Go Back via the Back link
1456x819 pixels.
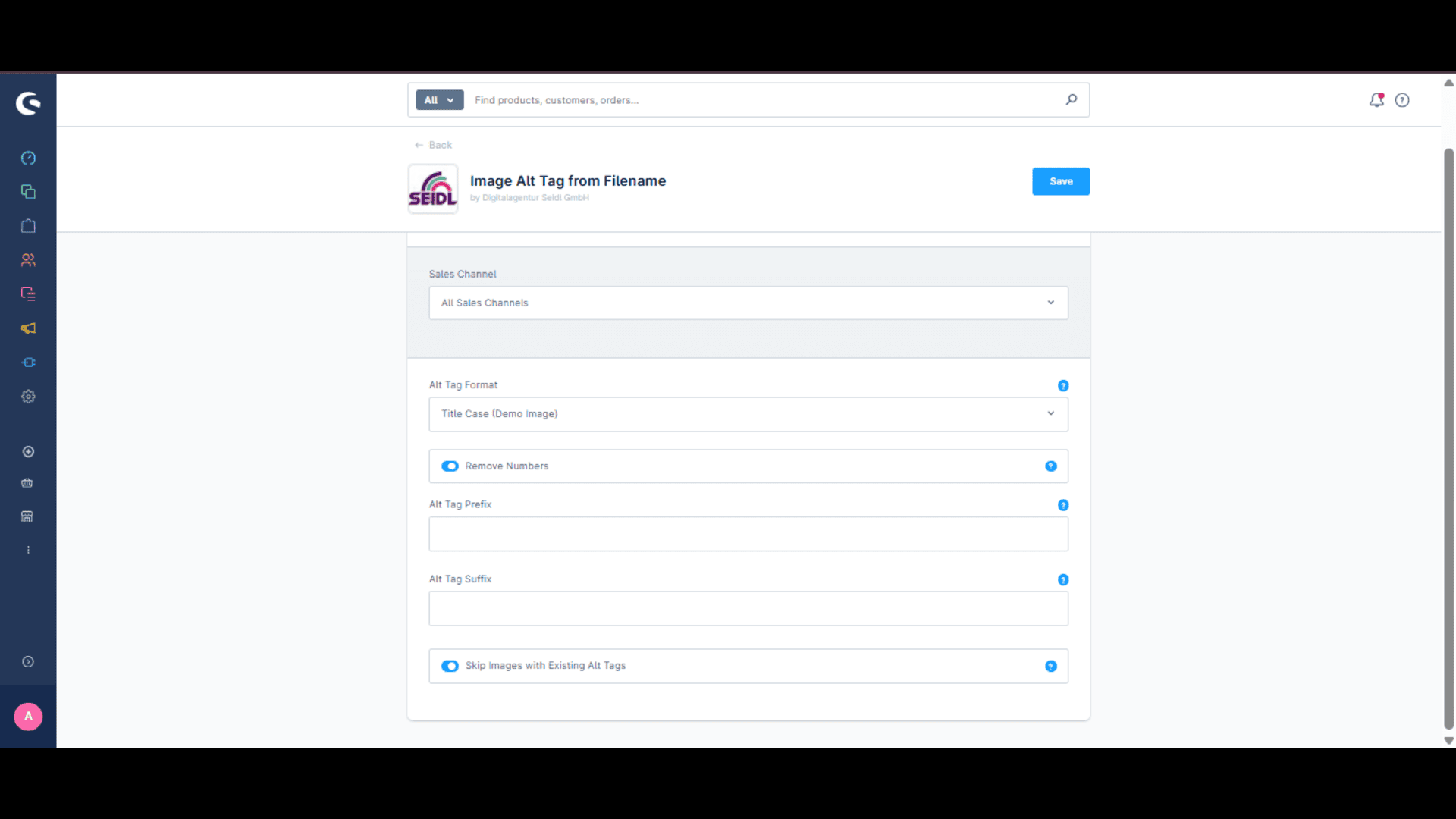click(x=433, y=145)
